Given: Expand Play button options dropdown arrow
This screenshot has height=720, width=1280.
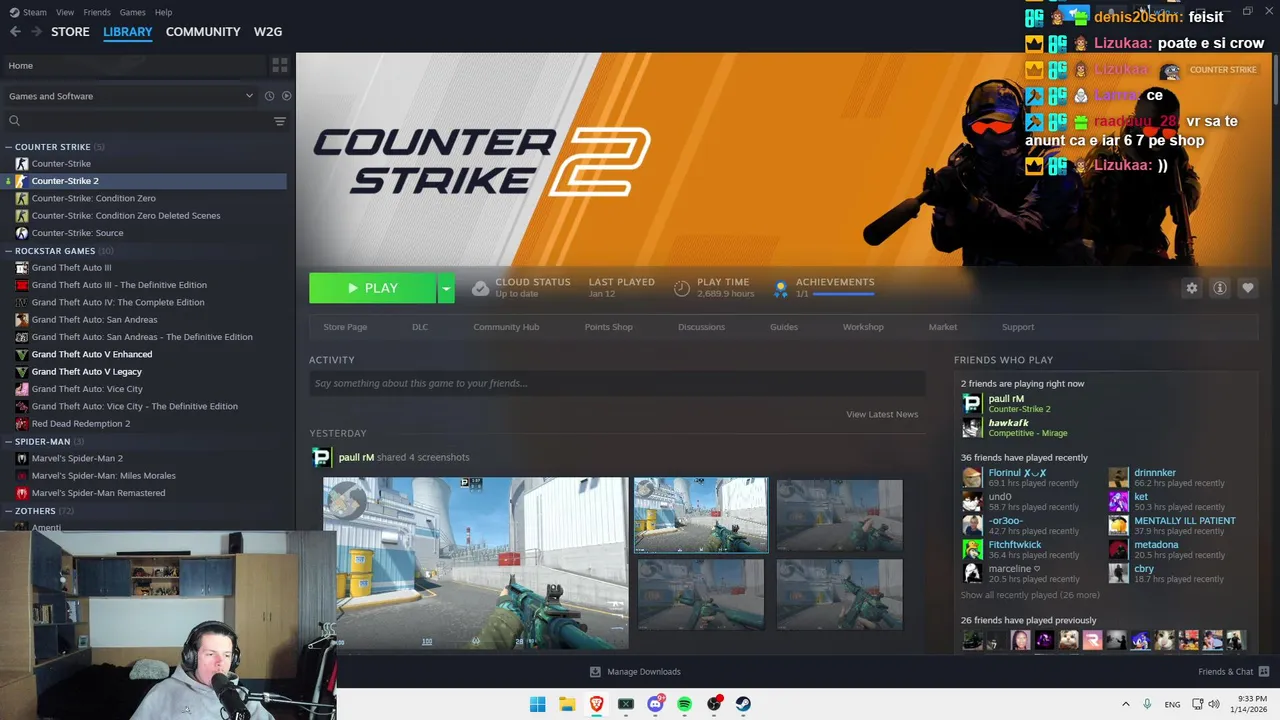Looking at the screenshot, I should (x=447, y=288).
